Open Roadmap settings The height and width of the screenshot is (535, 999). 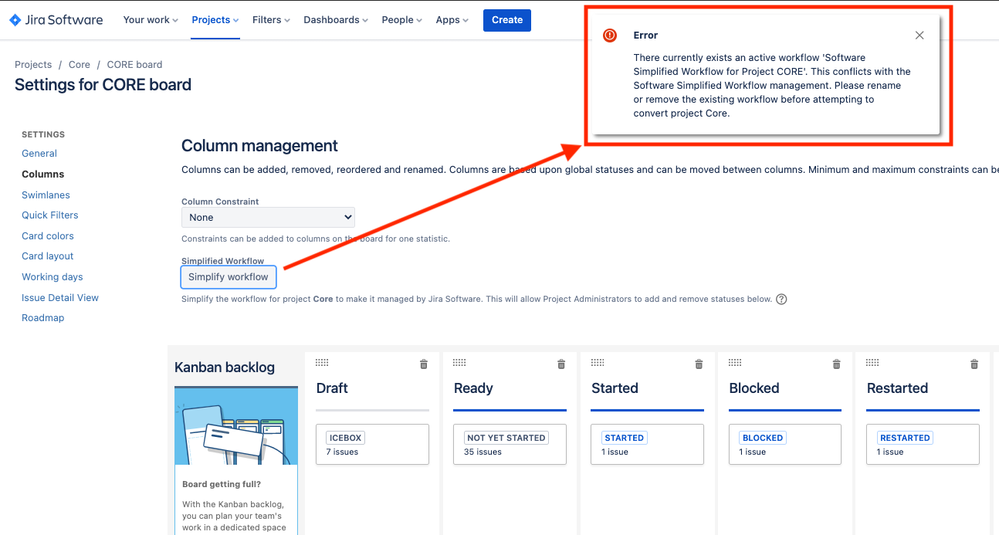point(43,318)
